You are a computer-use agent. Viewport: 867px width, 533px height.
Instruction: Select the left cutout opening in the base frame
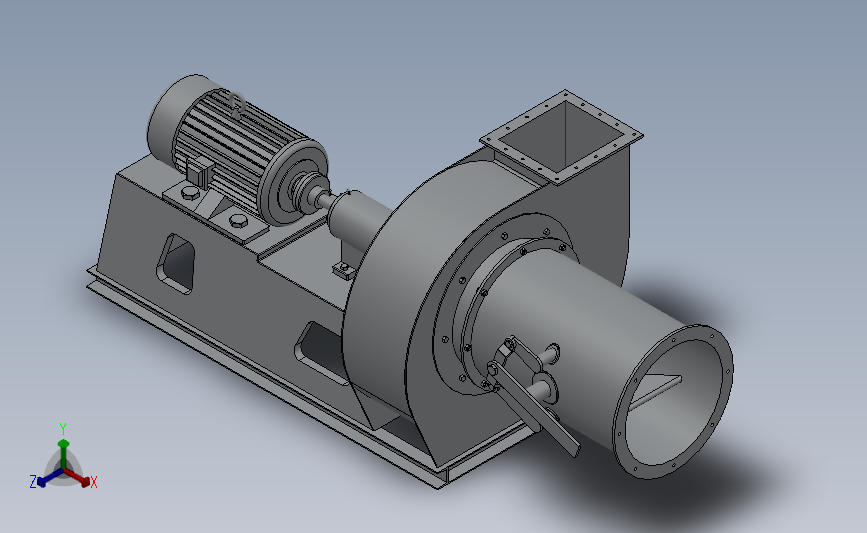point(177,263)
